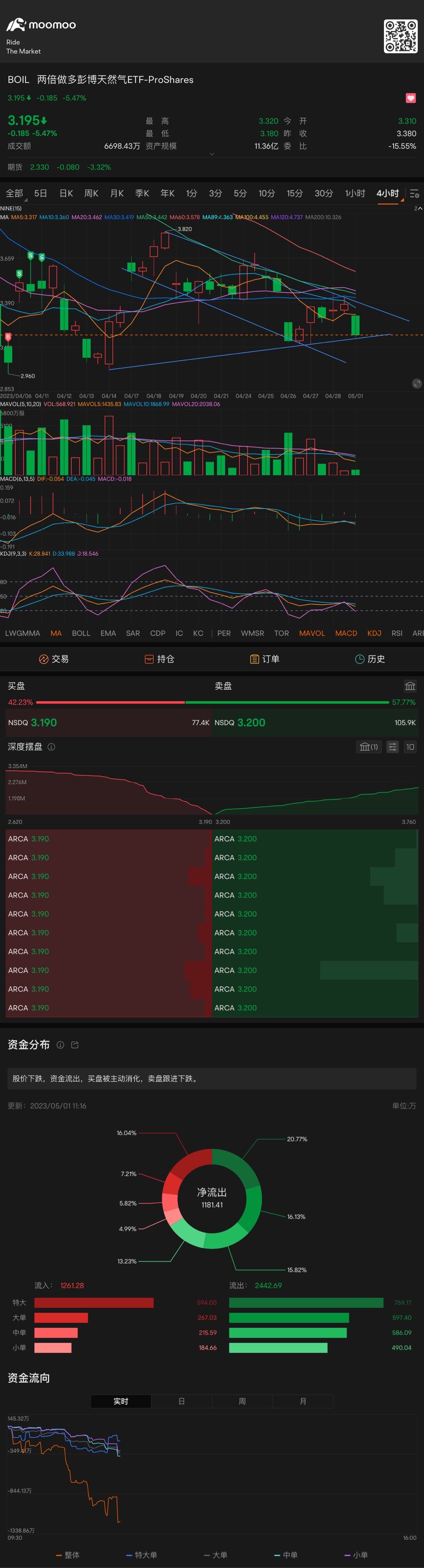Switch capital flow to 日 tab
This screenshot has width=424, height=1568.
click(x=181, y=1401)
